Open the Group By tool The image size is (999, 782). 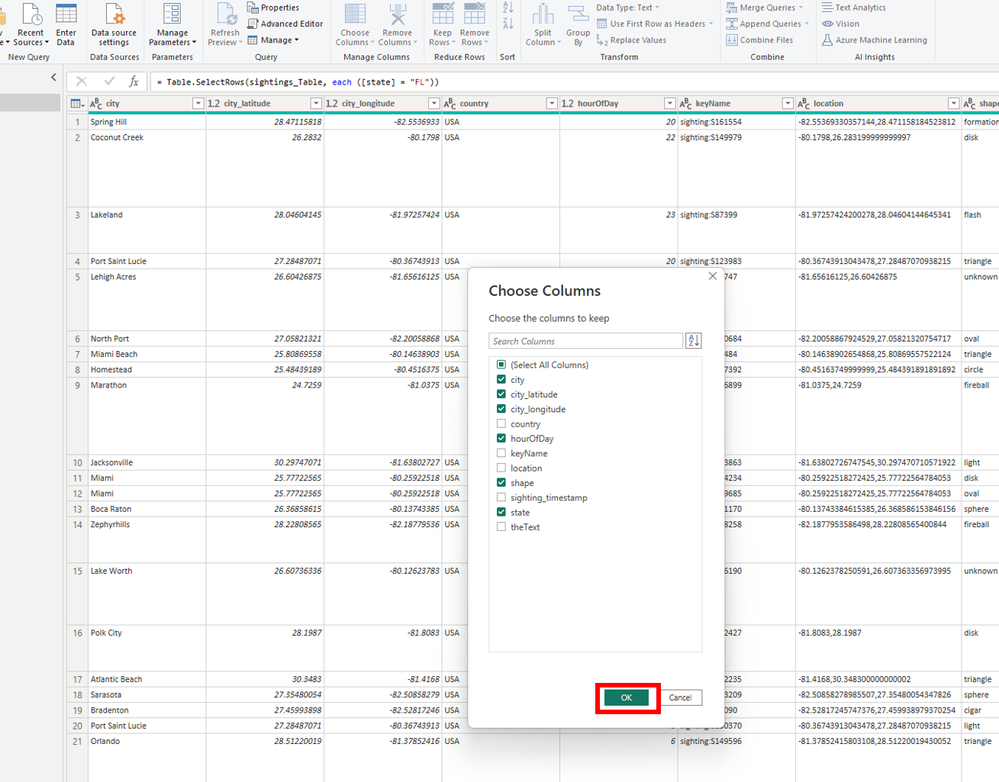click(x=578, y=25)
